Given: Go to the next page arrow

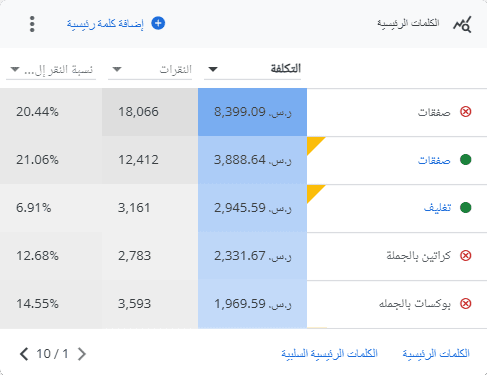Looking at the screenshot, I should [82, 354].
